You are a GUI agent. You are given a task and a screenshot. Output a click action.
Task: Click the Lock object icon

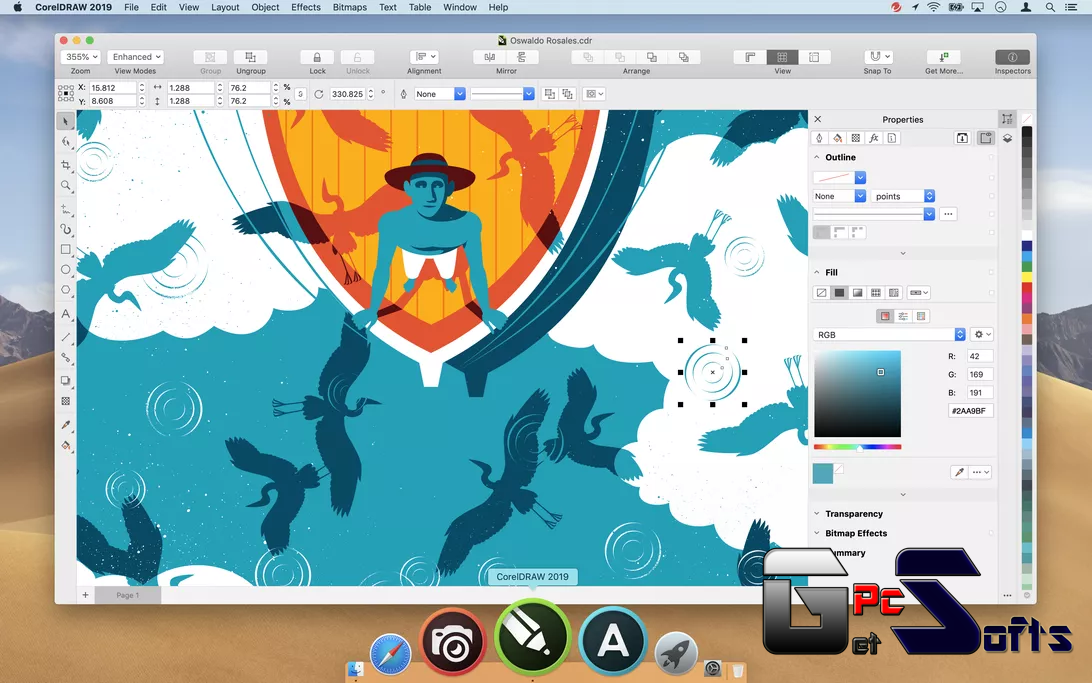pyautogui.click(x=317, y=57)
